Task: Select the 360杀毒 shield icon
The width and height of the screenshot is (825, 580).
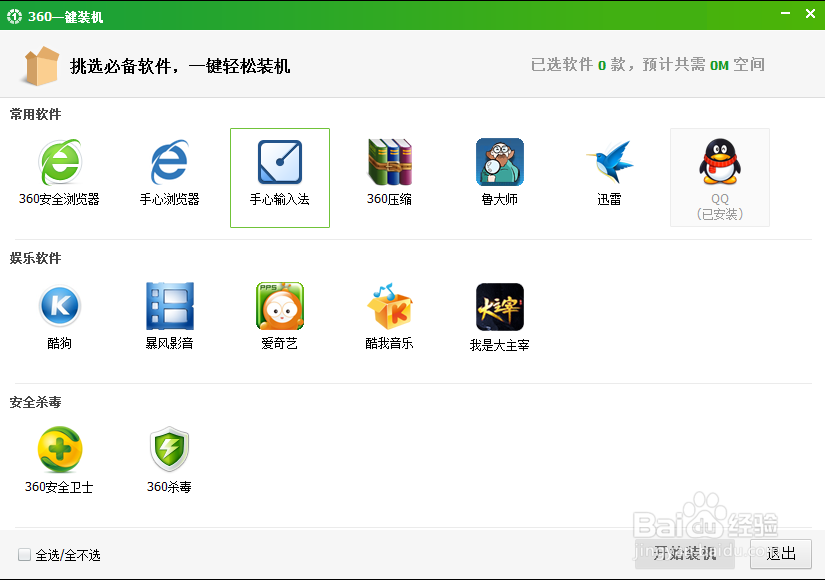Action: click(x=169, y=449)
